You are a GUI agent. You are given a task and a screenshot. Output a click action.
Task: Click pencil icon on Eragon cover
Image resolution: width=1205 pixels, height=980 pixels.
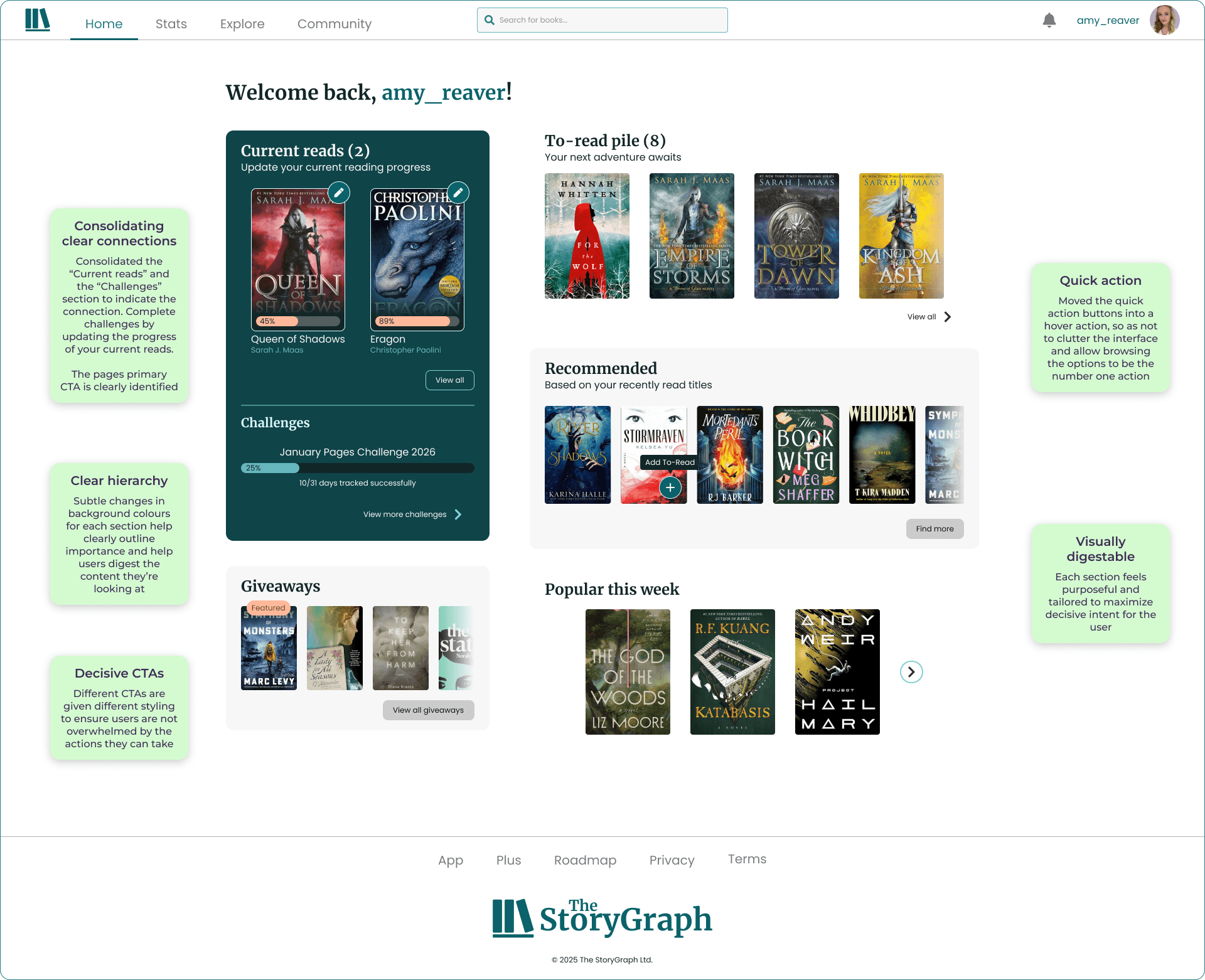(458, 193)
